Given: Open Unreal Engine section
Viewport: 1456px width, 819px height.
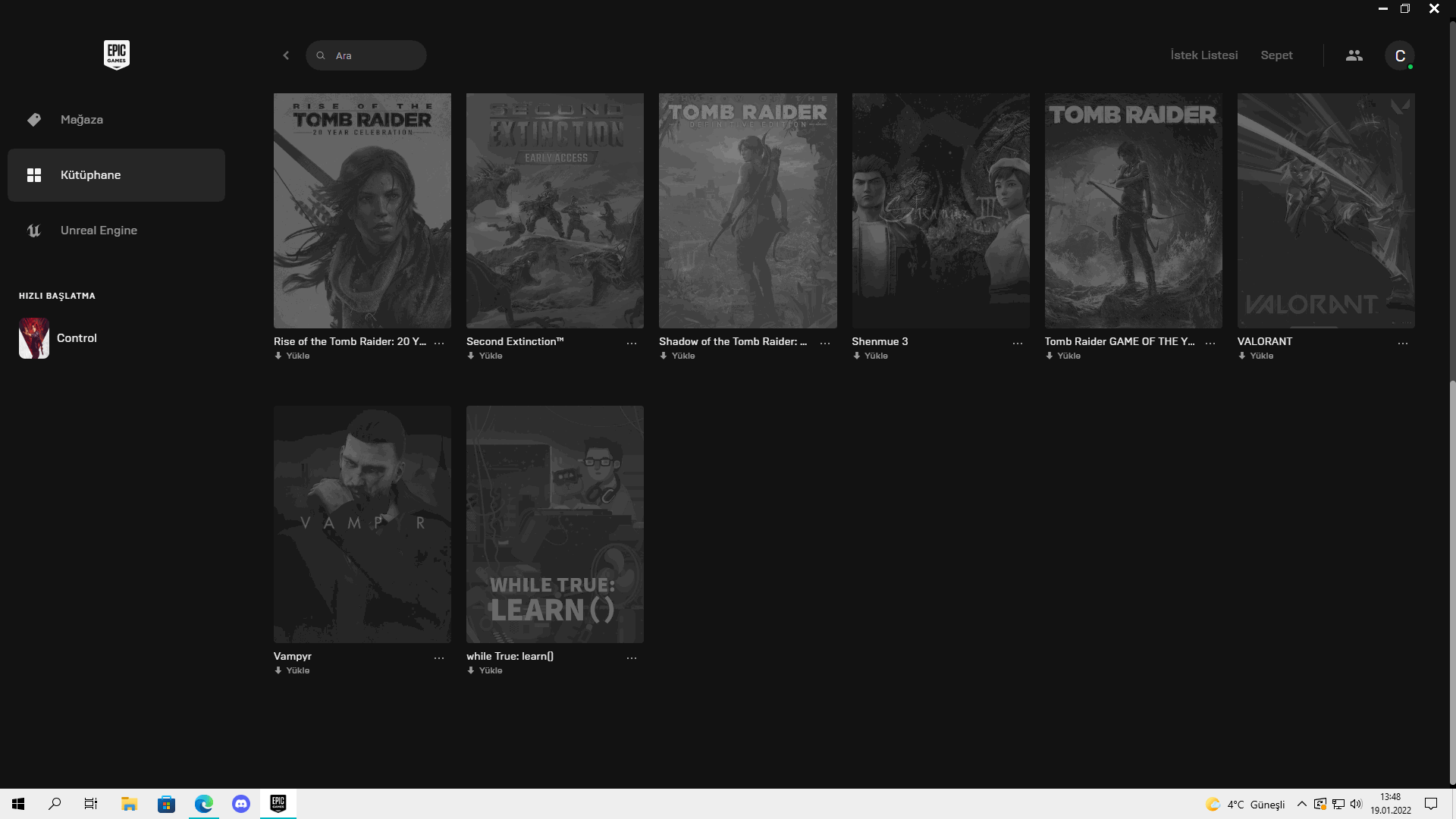Looking at the screenshot, I should (116, 231).
